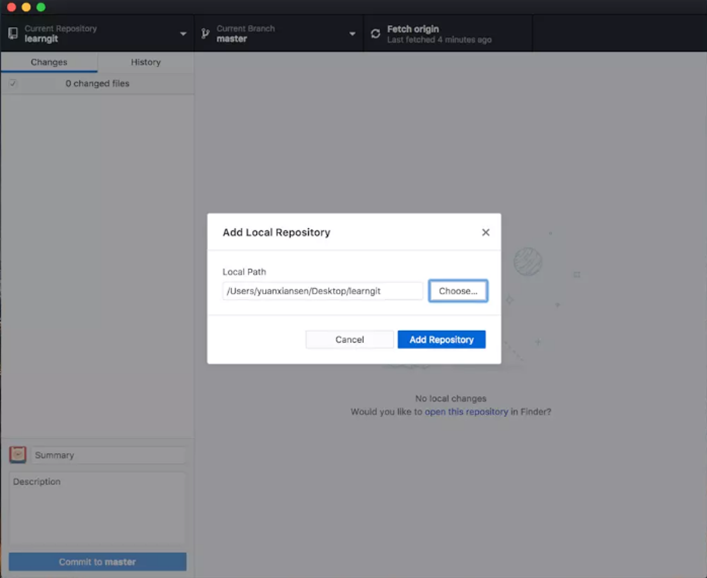Viewport: 707px width, 578px height.
Task: Click the Fetch origin sync icon
Action: [376, 34]
